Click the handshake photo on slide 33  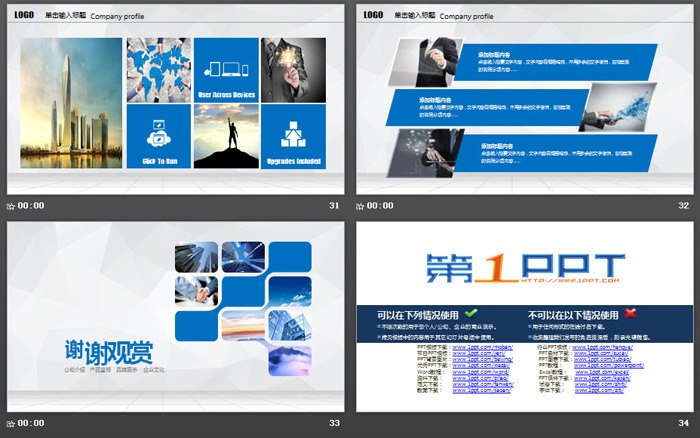[196, 291]
